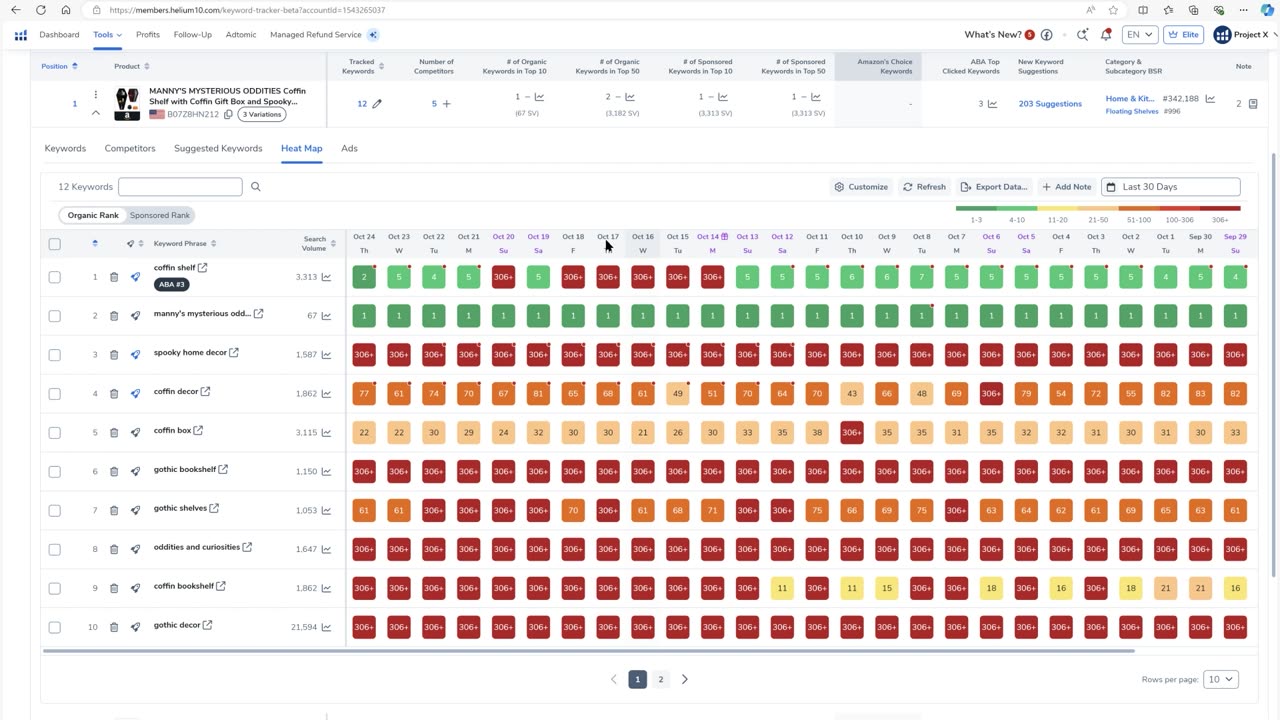
Task: Click Export Data button
Action: (x=993, y=187)
